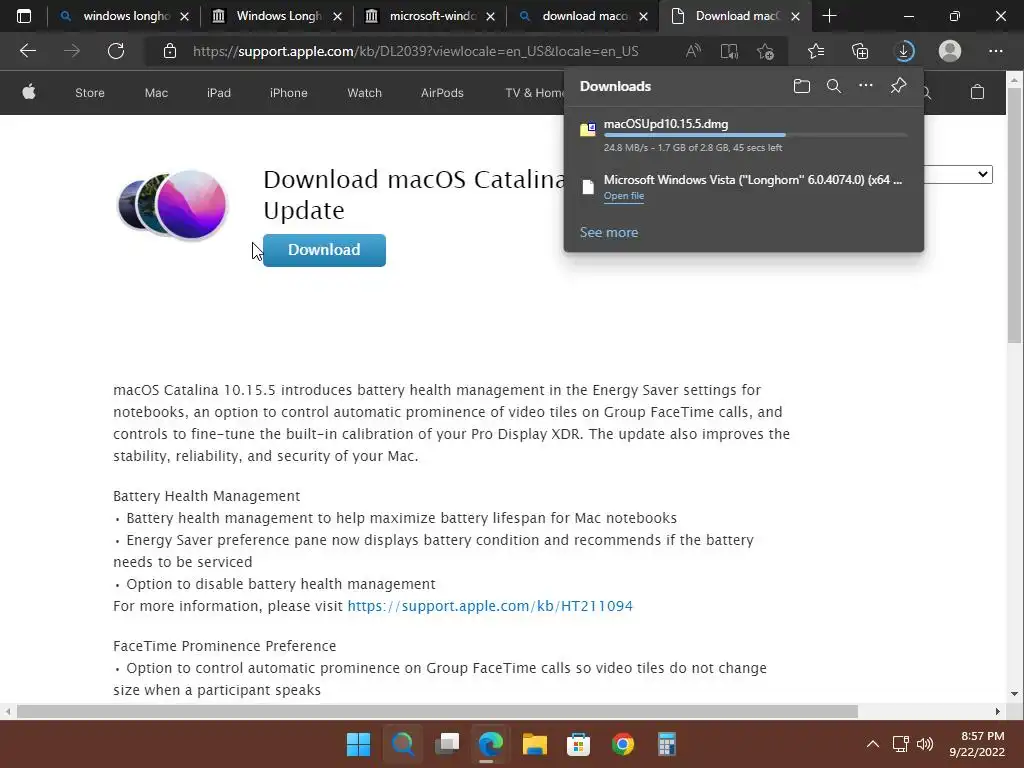This screenshot has width=1024, height=768.
Task: Open iPad in Apple navigation
Action: pos(219,93)
